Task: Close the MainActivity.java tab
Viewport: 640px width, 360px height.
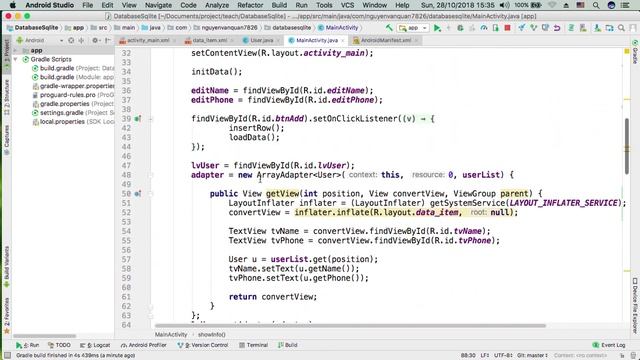Action: (343, 40)
